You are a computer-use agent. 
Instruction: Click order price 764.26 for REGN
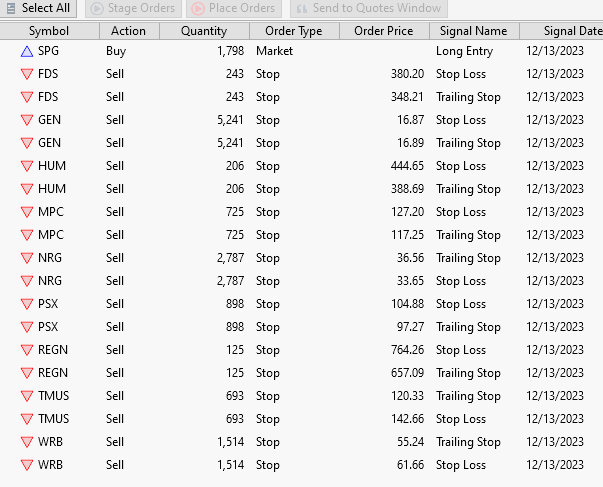pos(407,350)
